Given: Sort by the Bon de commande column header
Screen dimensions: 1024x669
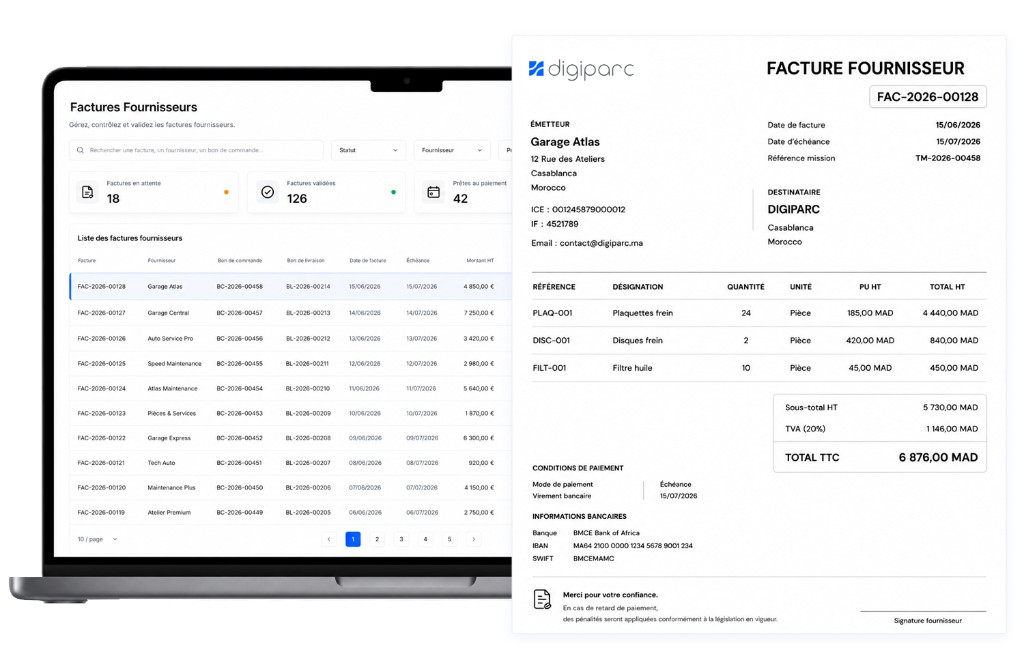Looking at the screenshot, I should click(240, 261).
